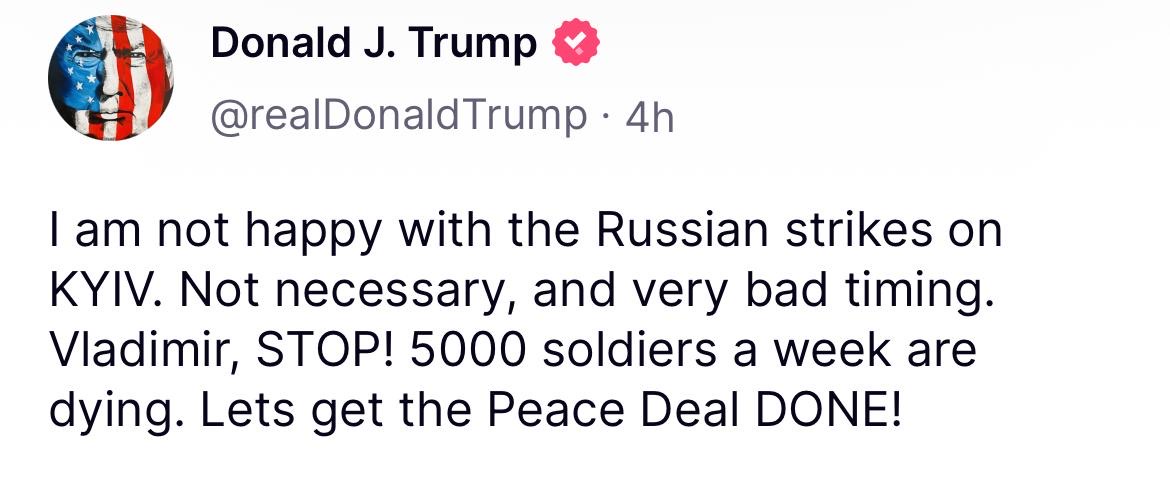Click the 4h post timestamp
The width and height of the screenshot is (1170, 488).
[x=649, y=118]
